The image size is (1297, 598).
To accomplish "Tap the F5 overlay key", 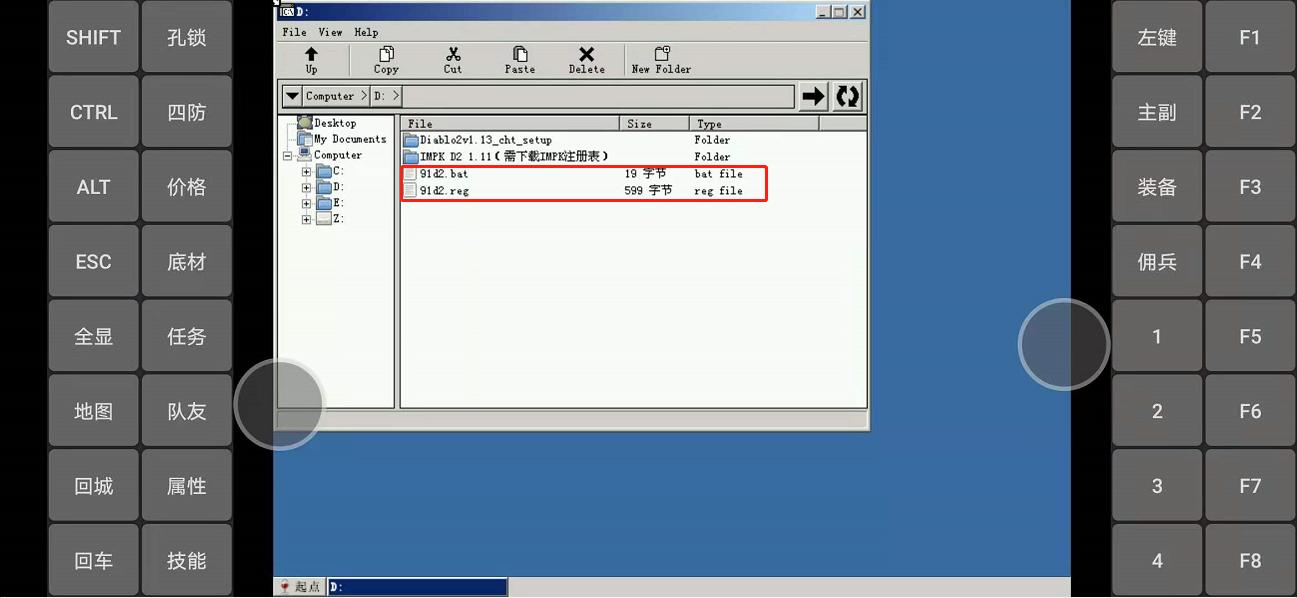I will coord(1250,336).
